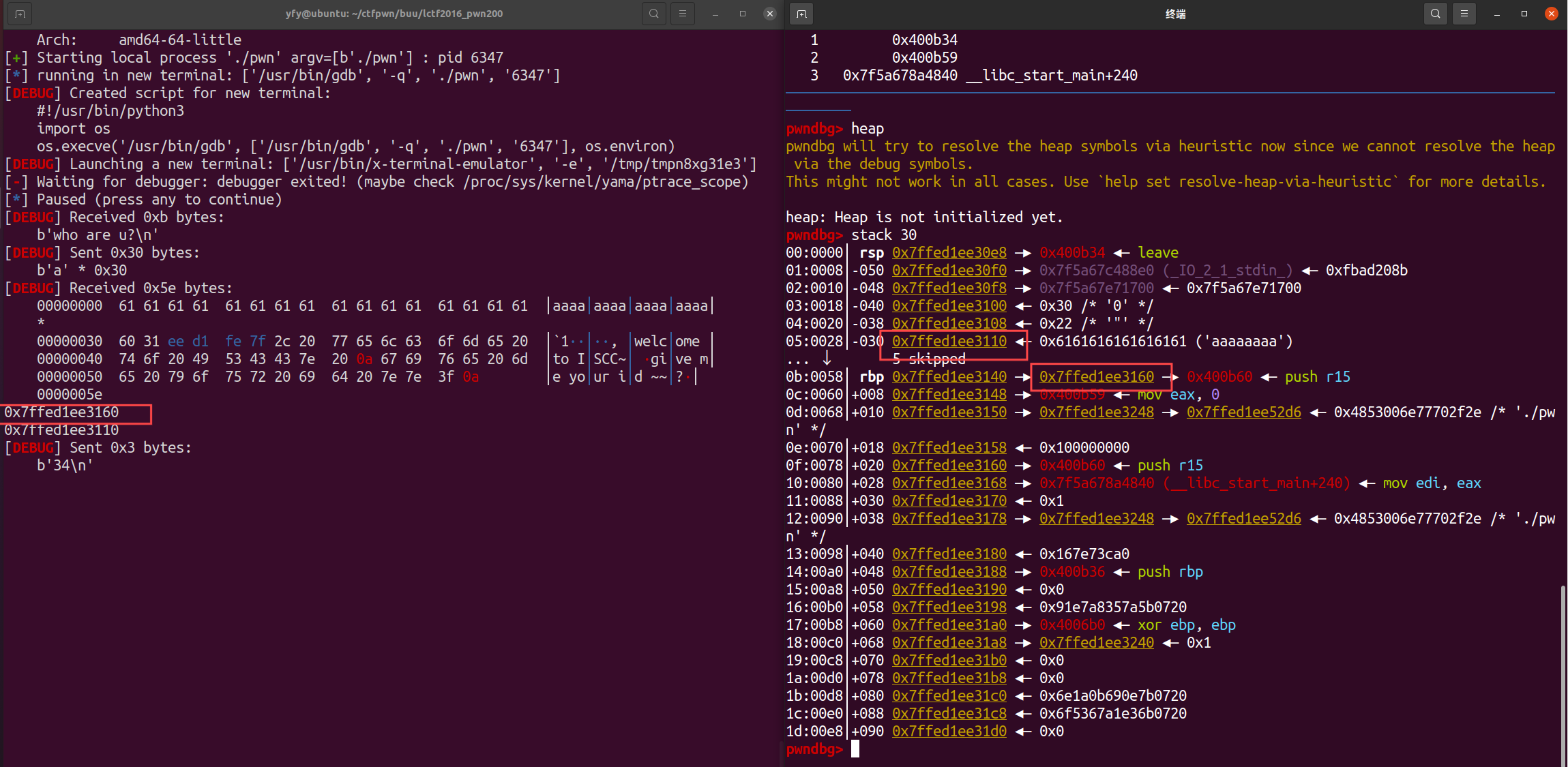Click 'who are u?' received bytes line
The height and width of the screenshot is (767, 1568).
pos(98,235)
